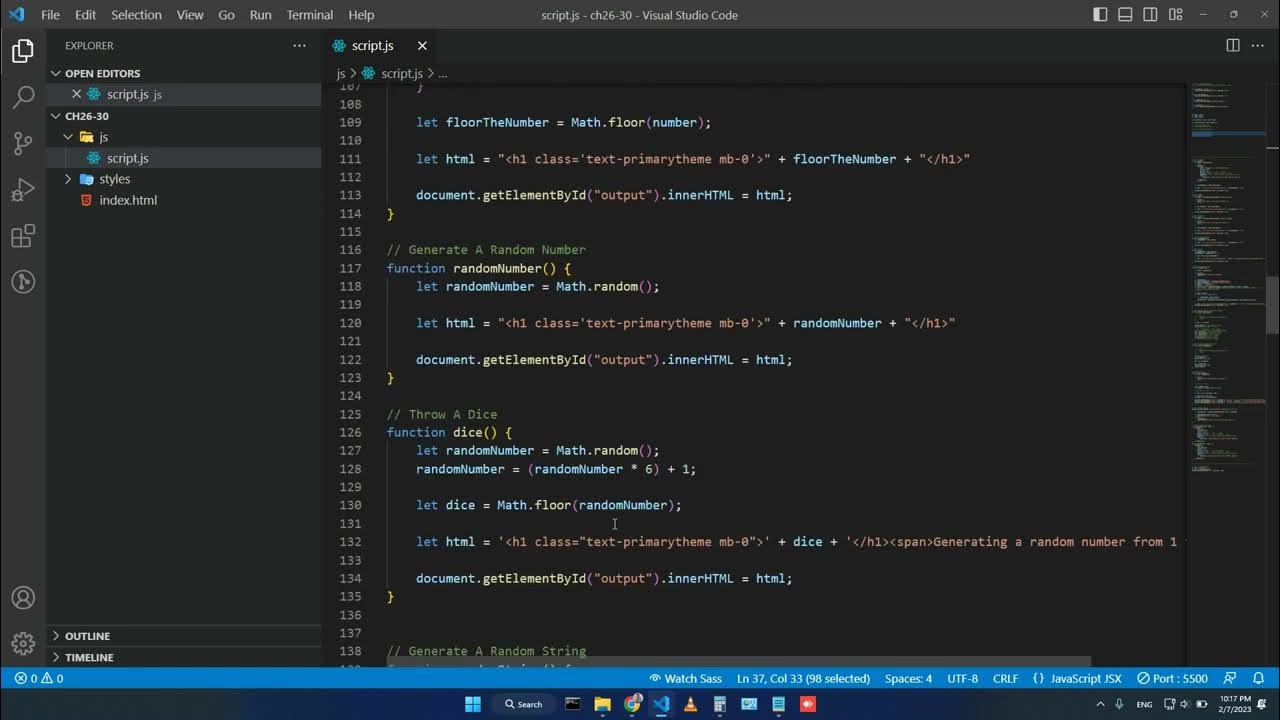
Task: Open the Source Control view
Action: (23, 143)
